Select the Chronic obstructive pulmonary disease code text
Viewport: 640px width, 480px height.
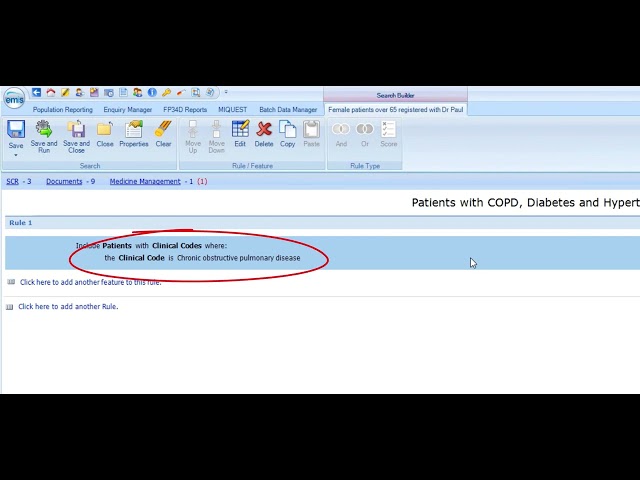(x=238, y=258)
